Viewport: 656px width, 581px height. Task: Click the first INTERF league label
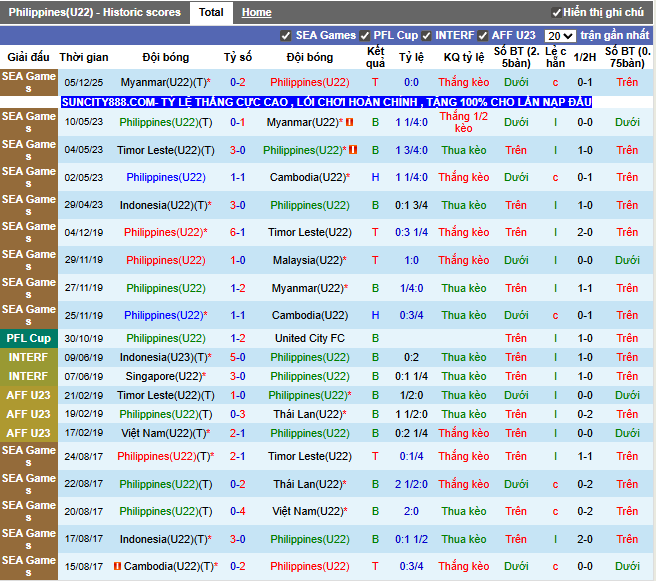click(28, 357)
